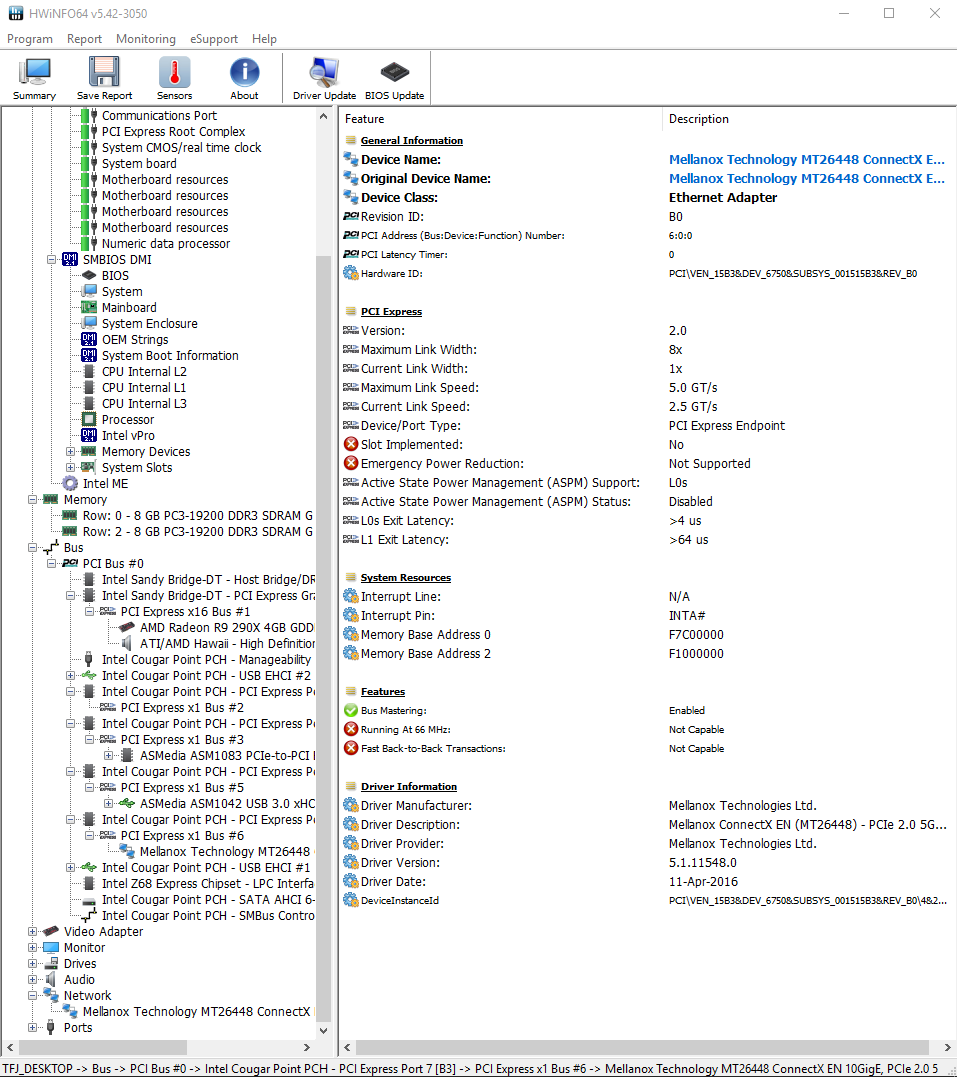Select Intel Z68 Express Chipset LPC Interface
The height and width of the screenshot is (1077, 957).
(207, 884)
